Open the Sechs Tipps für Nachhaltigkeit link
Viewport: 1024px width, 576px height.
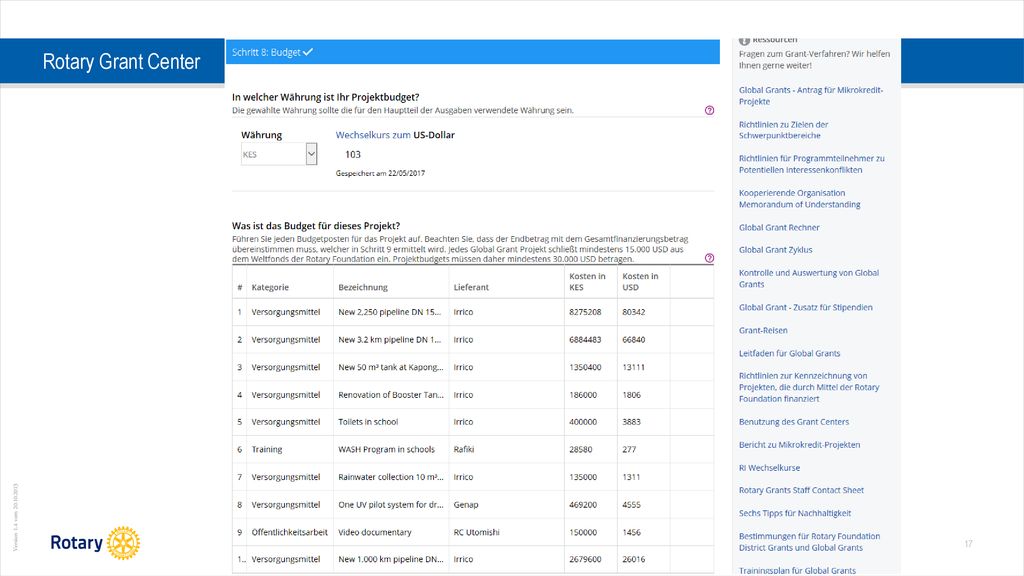pyautogui.click(x=795, y=513)
